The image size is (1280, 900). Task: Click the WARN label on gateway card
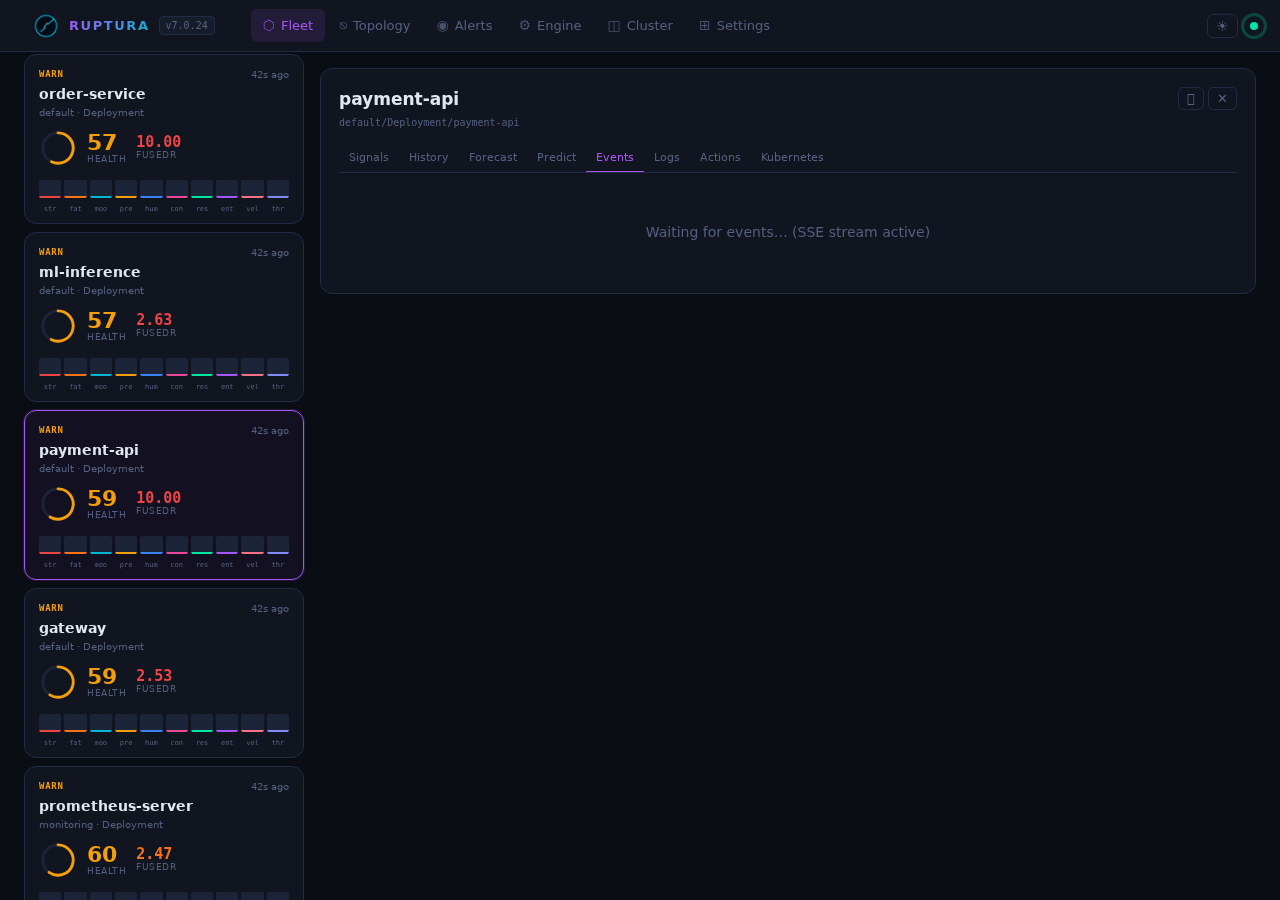click(51, 608)
